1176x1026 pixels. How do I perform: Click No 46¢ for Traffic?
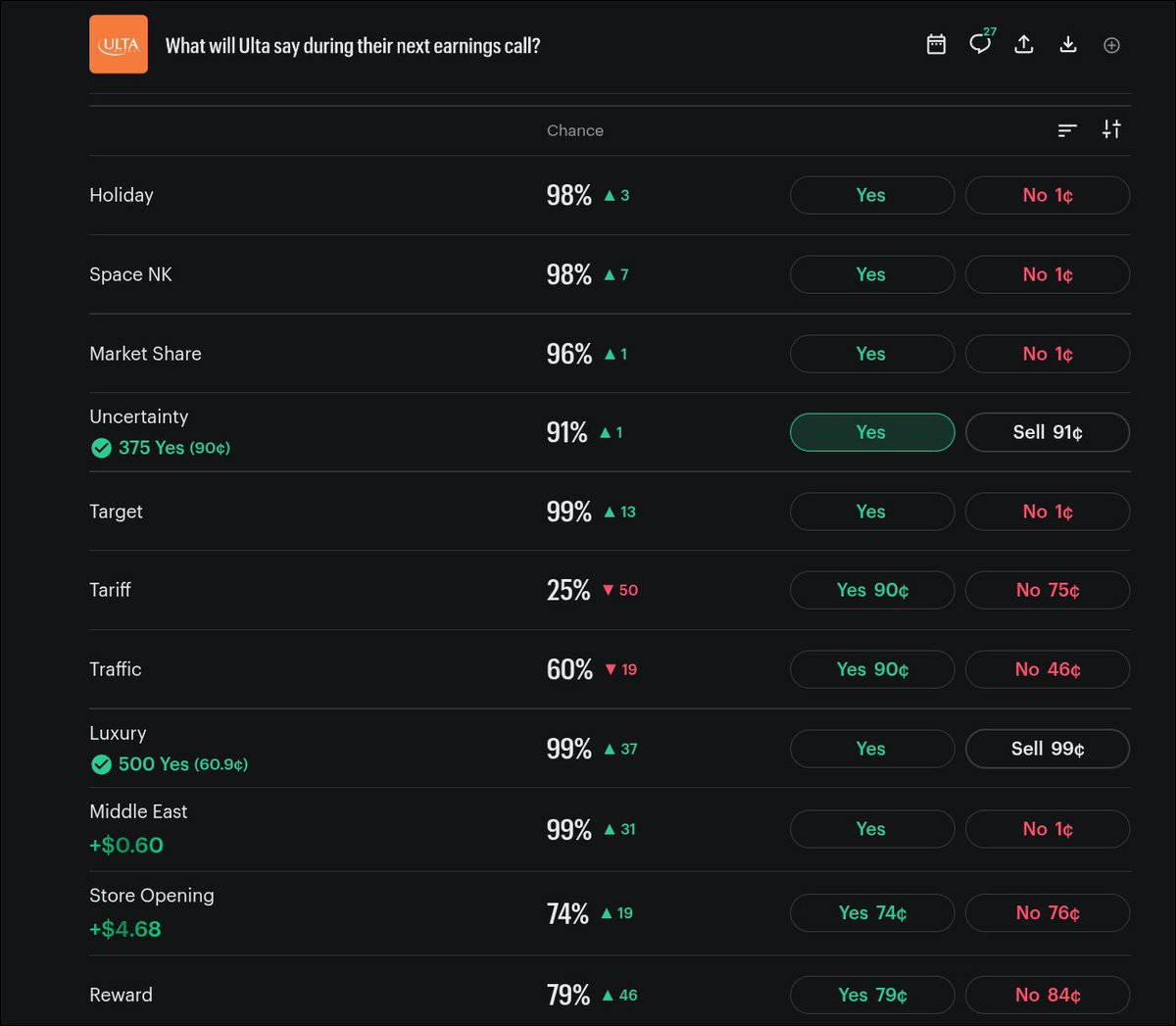click(1048, 669)
